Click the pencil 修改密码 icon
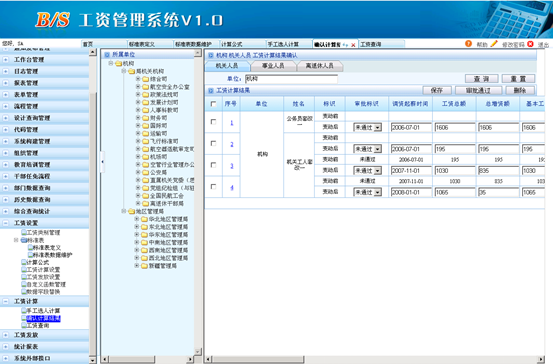 pos(494,44)
